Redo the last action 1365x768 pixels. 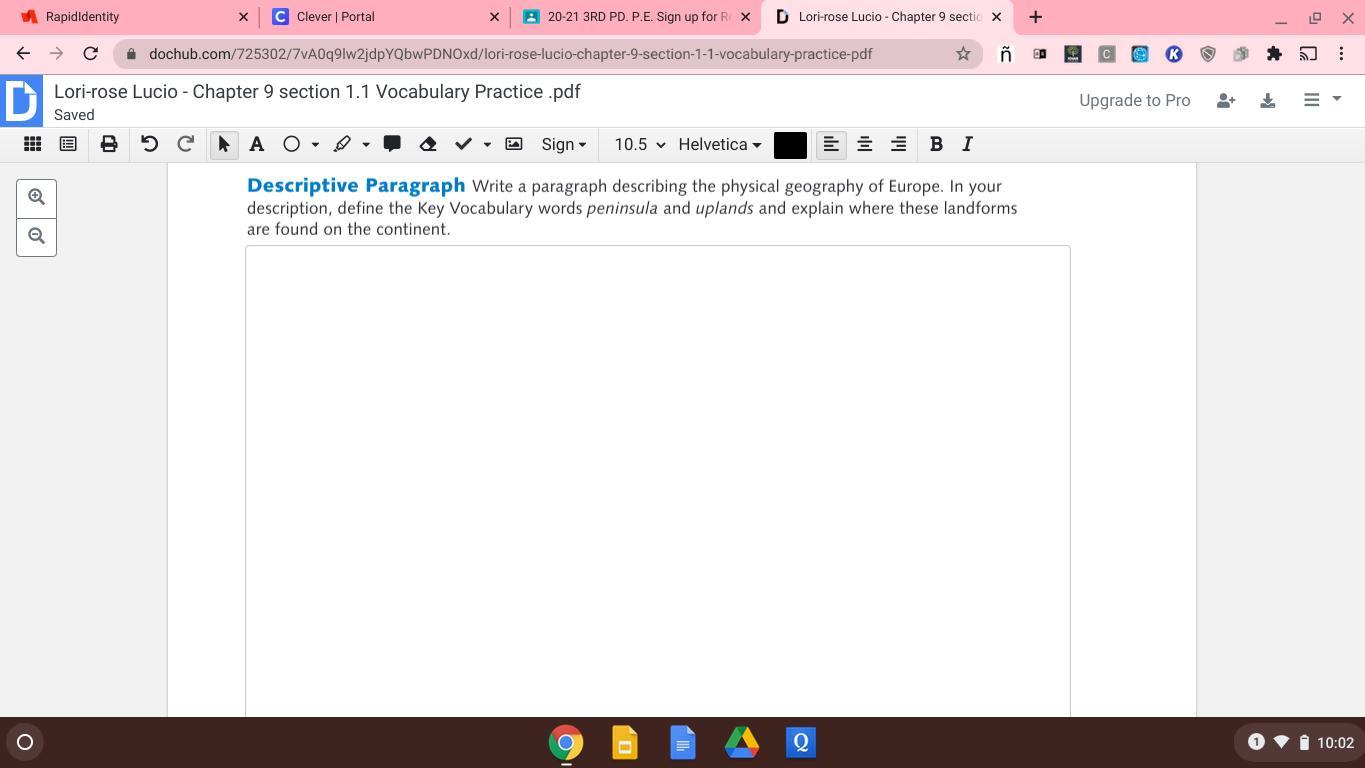[x=185, y=144]
